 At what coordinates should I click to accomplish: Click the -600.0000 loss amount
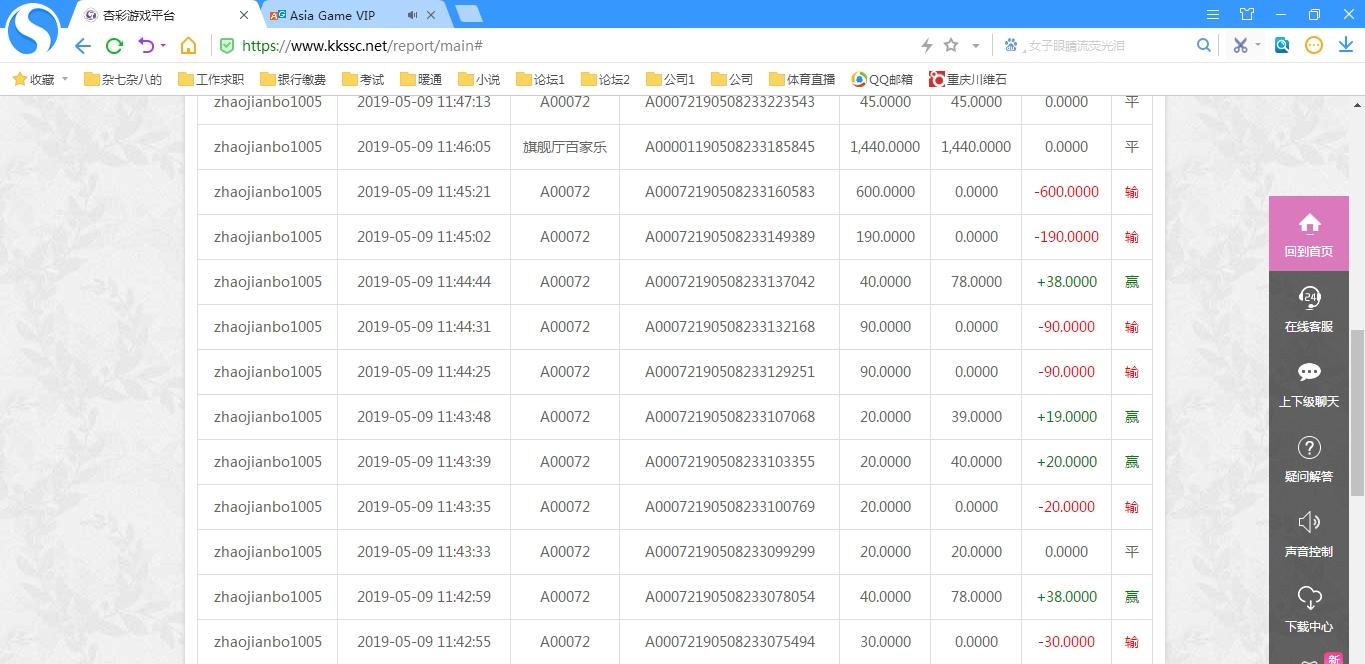[x=1066, y=192]
